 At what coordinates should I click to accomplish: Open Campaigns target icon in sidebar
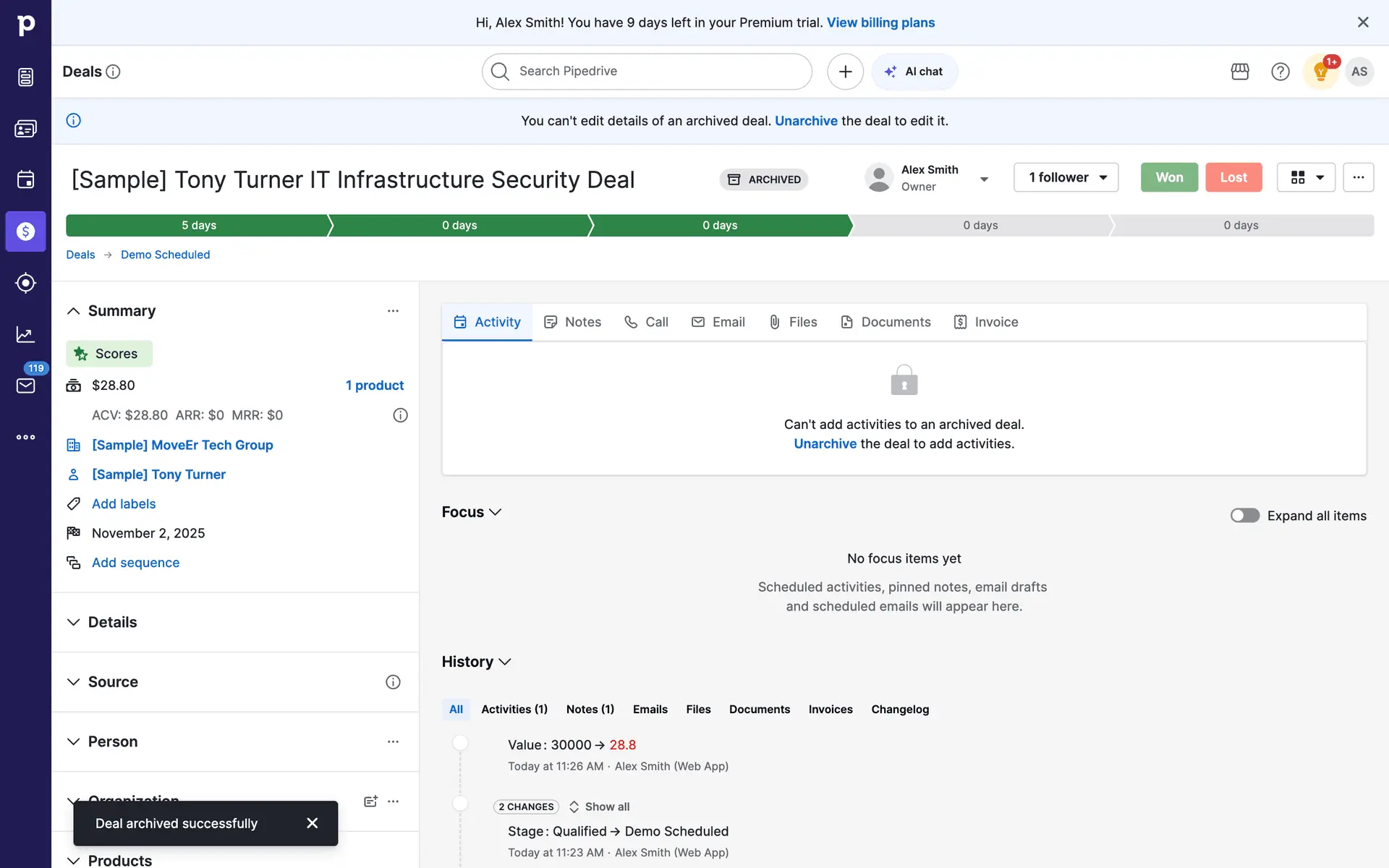pos(25,283)
